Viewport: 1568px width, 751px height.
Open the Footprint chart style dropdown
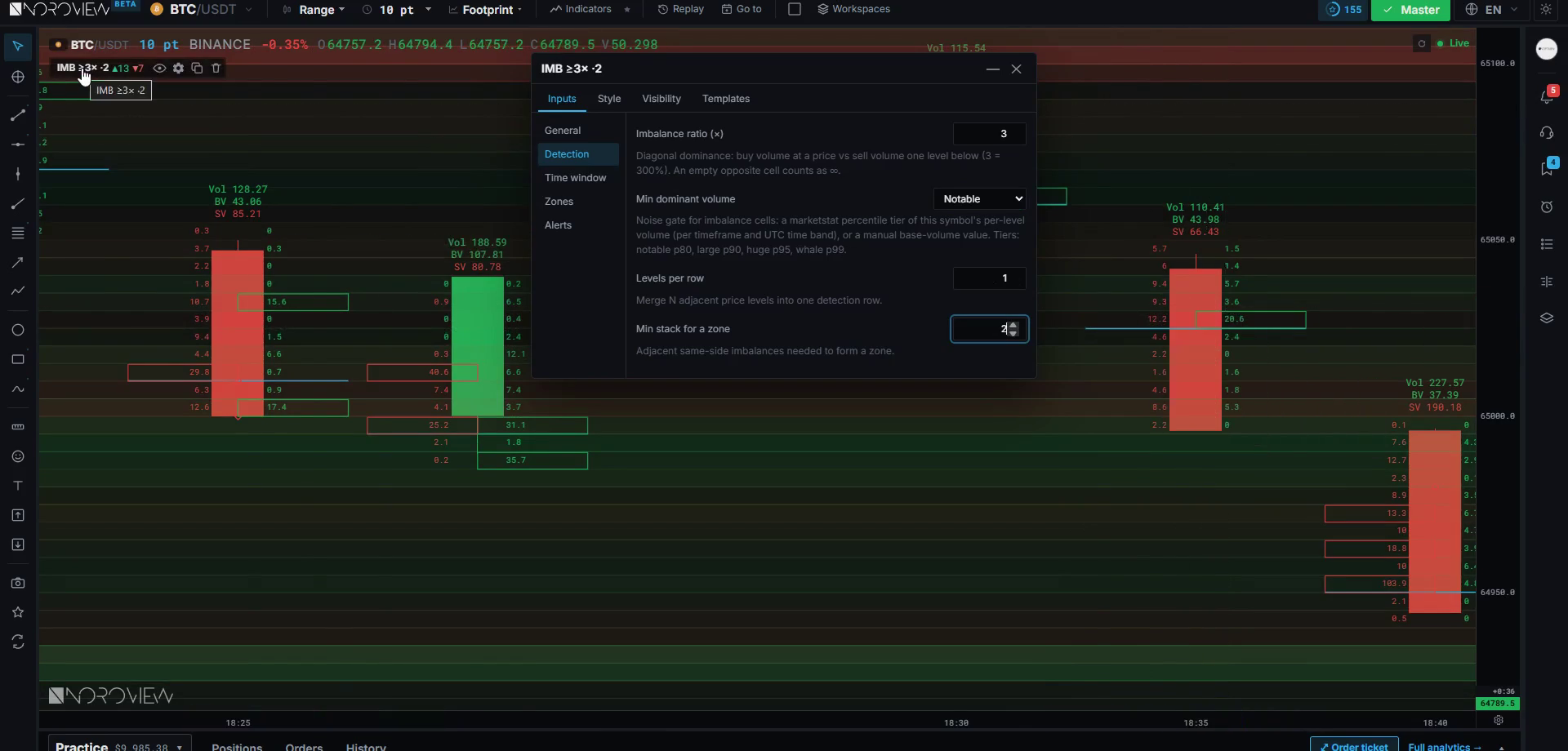pos(485,10)
